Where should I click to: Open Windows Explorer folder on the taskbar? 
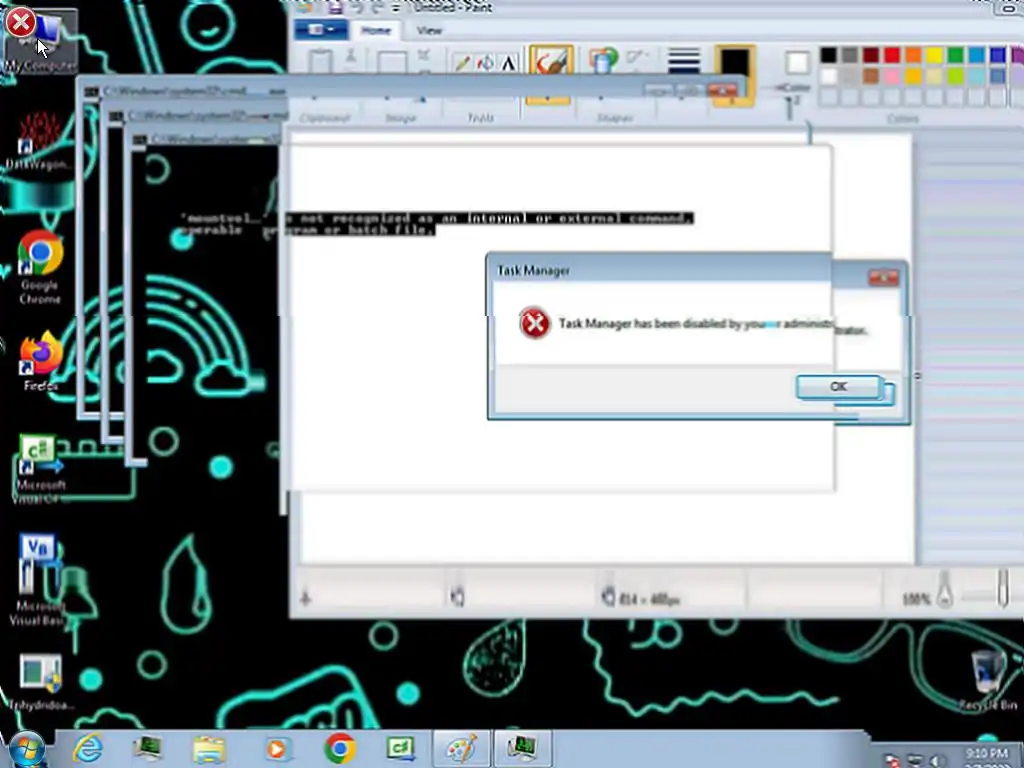208,749
